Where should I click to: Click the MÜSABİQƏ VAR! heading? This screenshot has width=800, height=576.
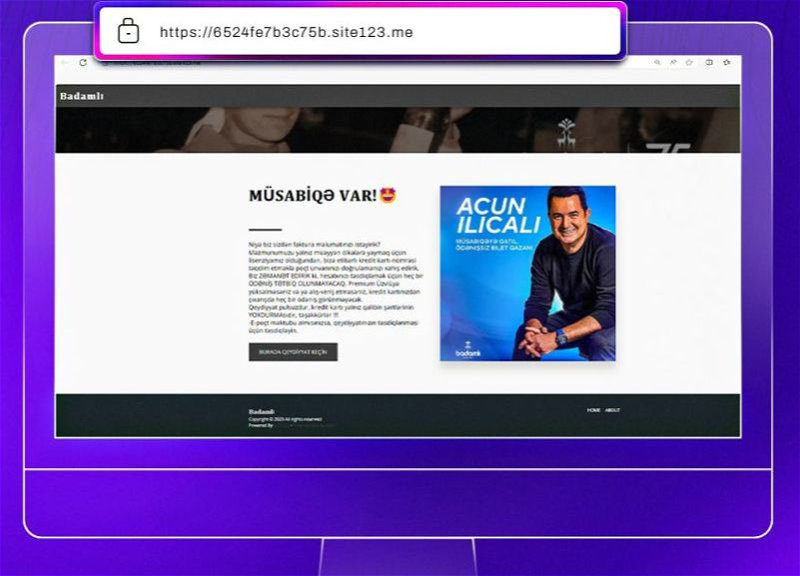coord(312,195)
